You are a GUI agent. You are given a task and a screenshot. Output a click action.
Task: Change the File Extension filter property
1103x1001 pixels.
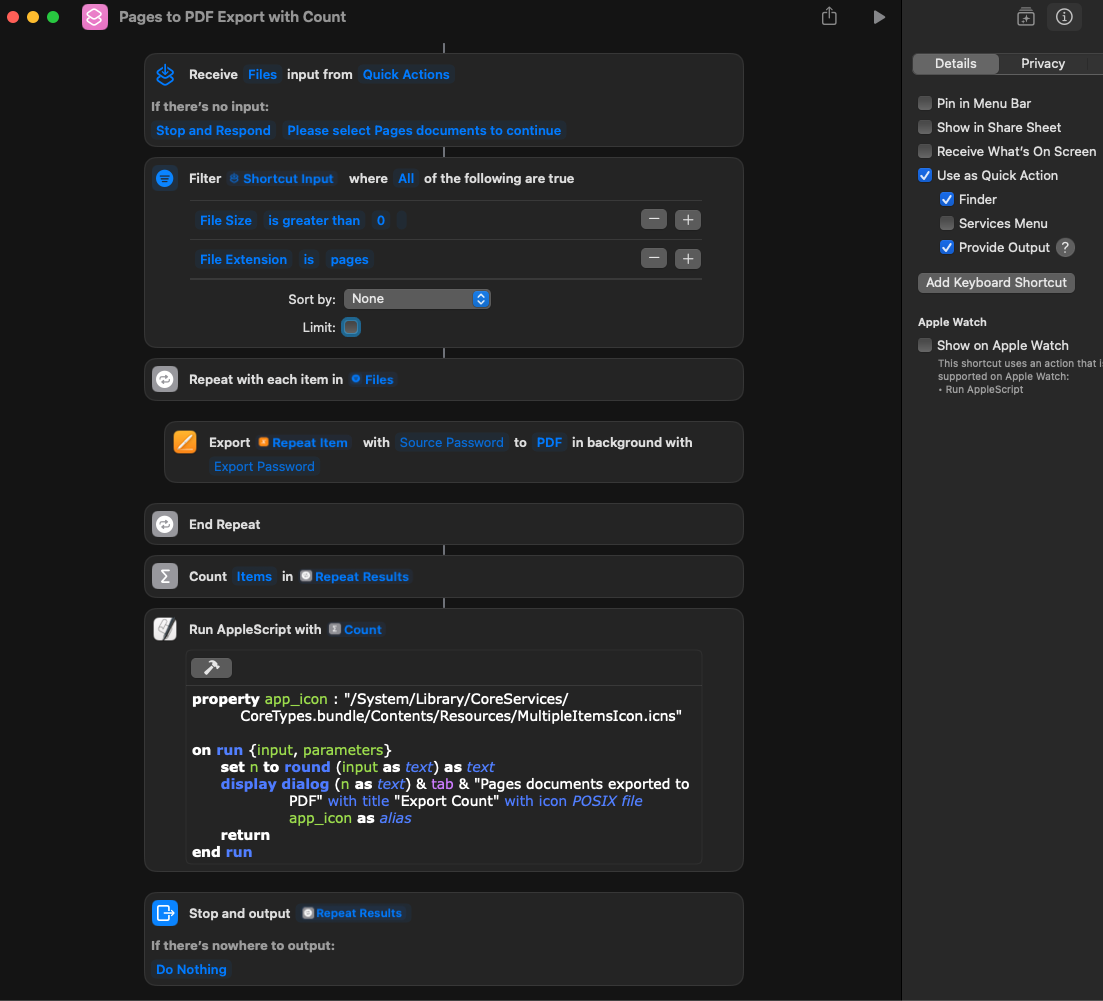[243, 260]
